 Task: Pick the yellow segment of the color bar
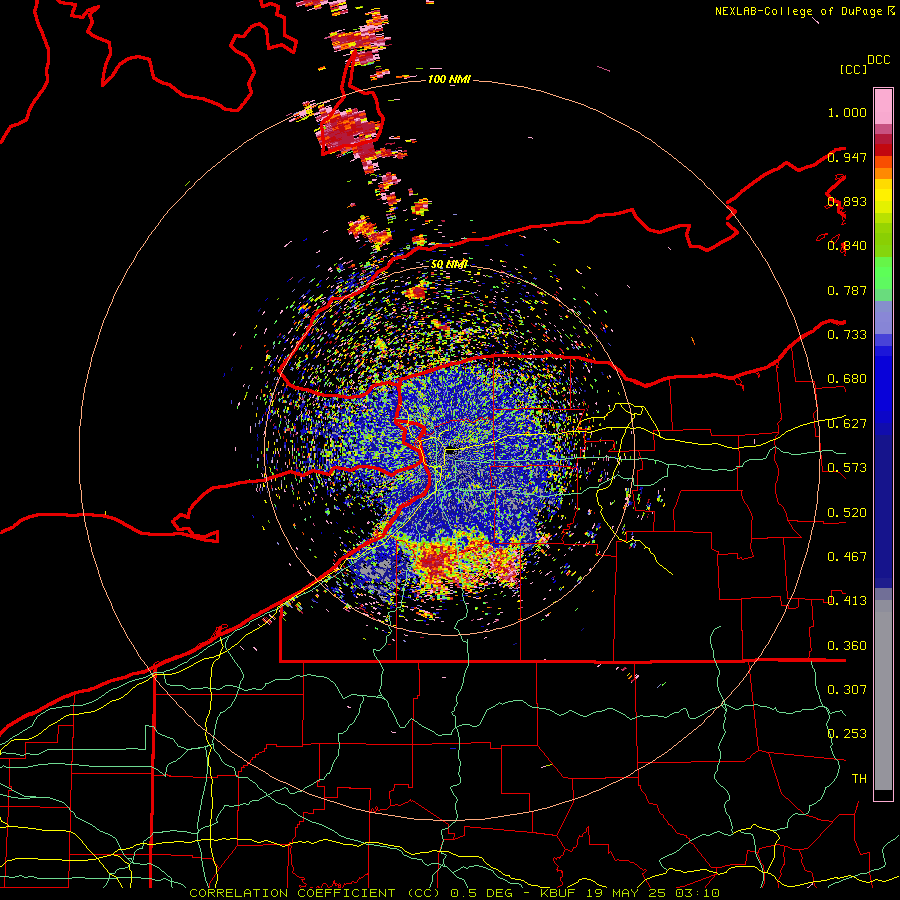883,197
